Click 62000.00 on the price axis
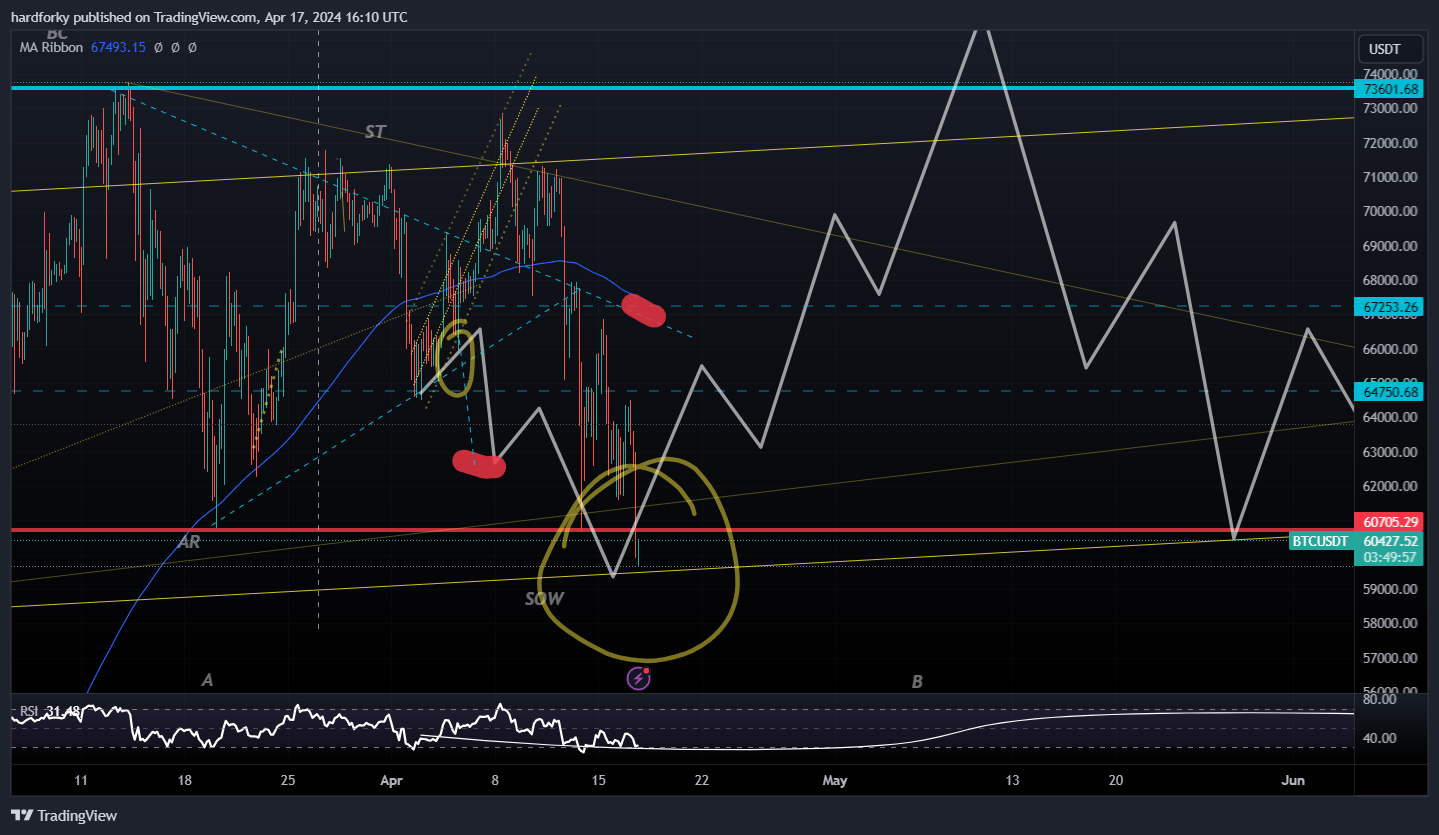The image size is (1439, 835). (1389, 486)
